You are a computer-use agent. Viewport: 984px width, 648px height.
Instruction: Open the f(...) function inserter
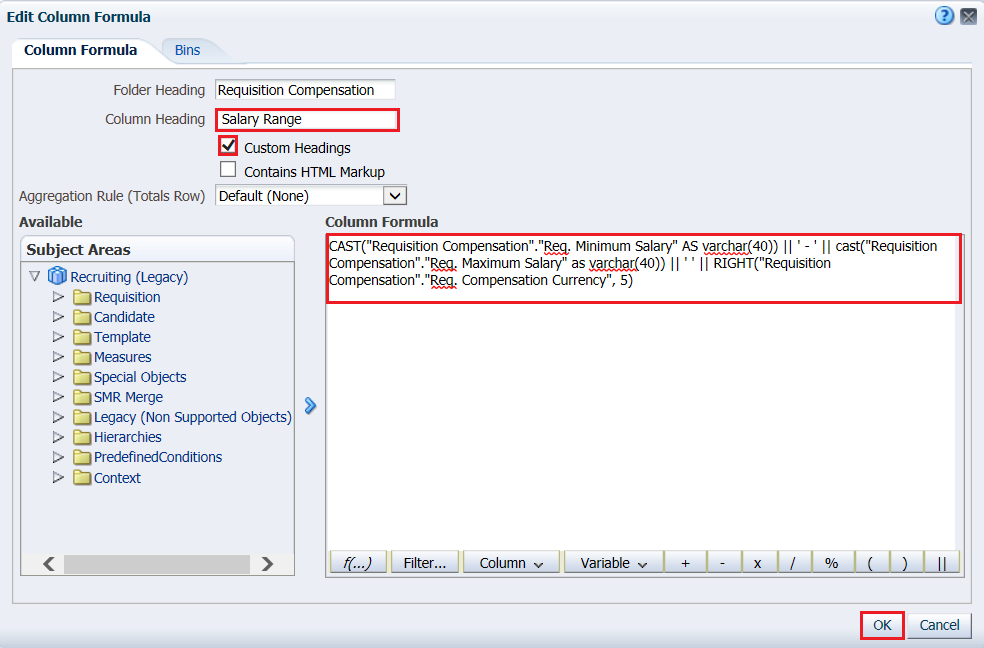tap(358, 563)
